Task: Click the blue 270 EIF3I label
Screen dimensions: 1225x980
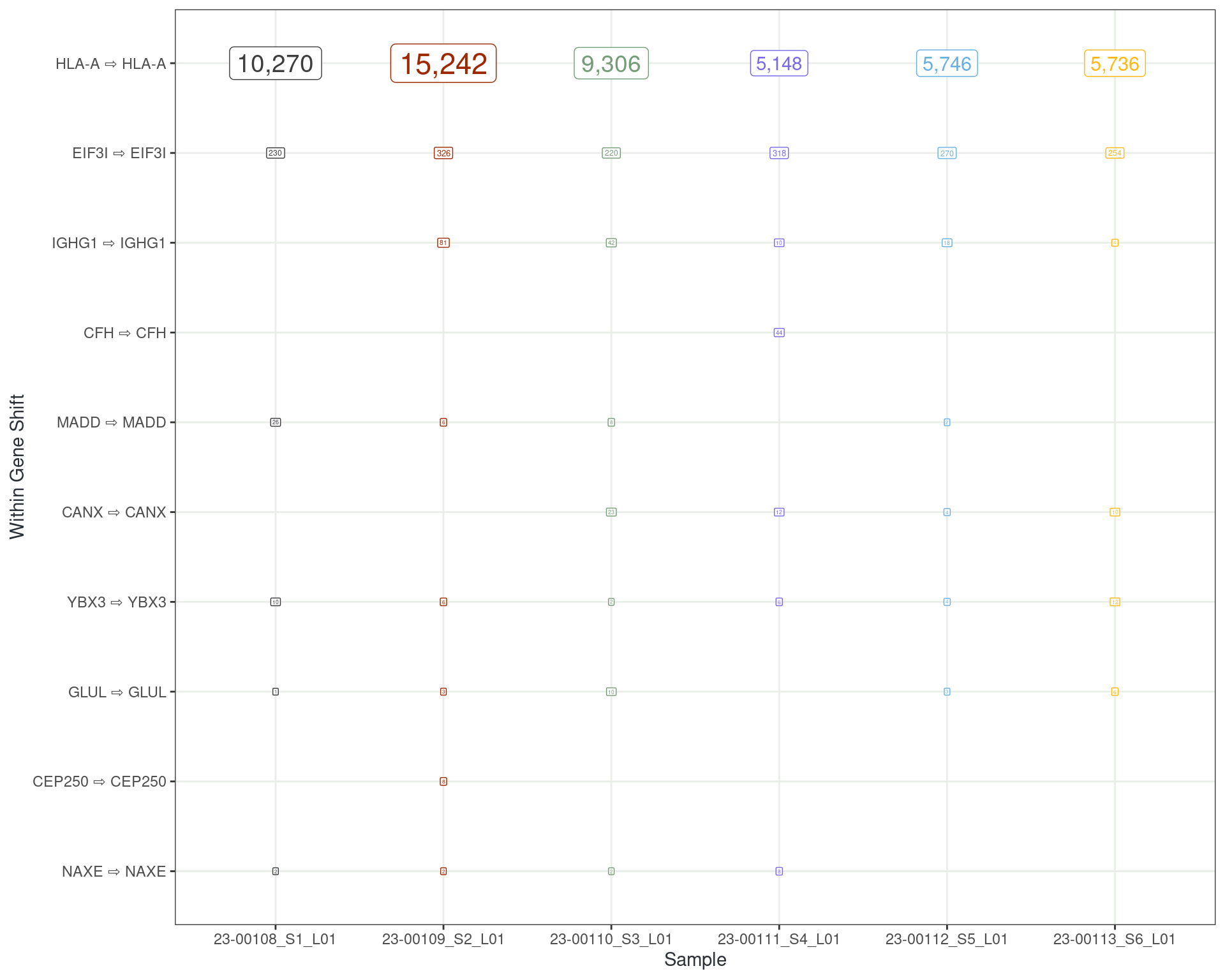Action: point(947,153)
